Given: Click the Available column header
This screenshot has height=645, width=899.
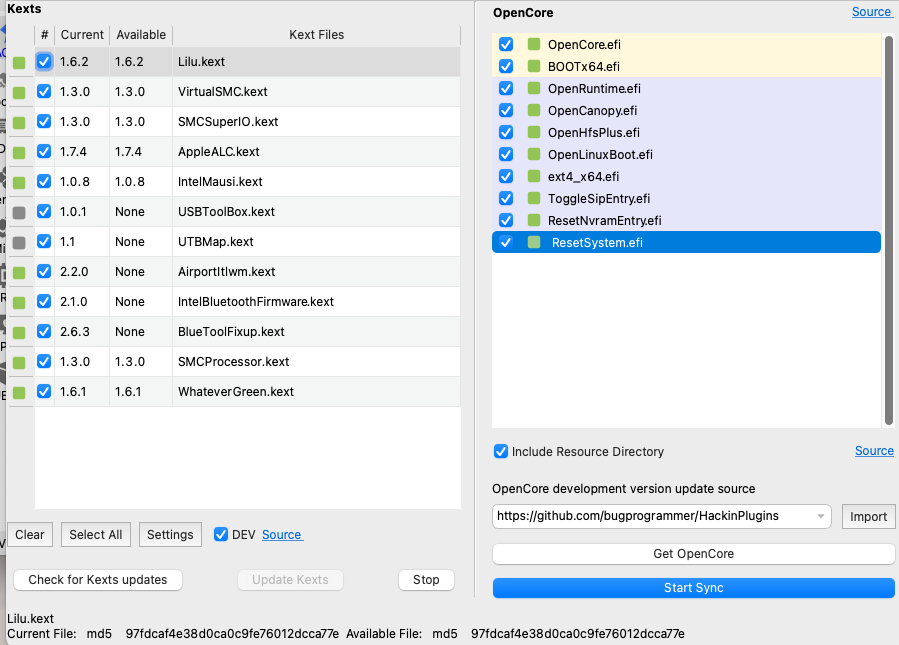Looking at the screenshot, I should click(x=141, y=35).
